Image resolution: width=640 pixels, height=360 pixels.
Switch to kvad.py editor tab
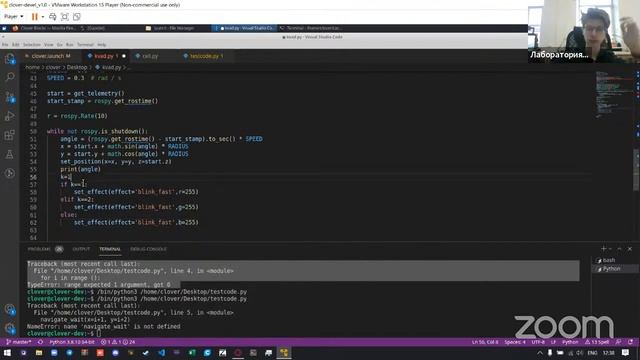107,56
